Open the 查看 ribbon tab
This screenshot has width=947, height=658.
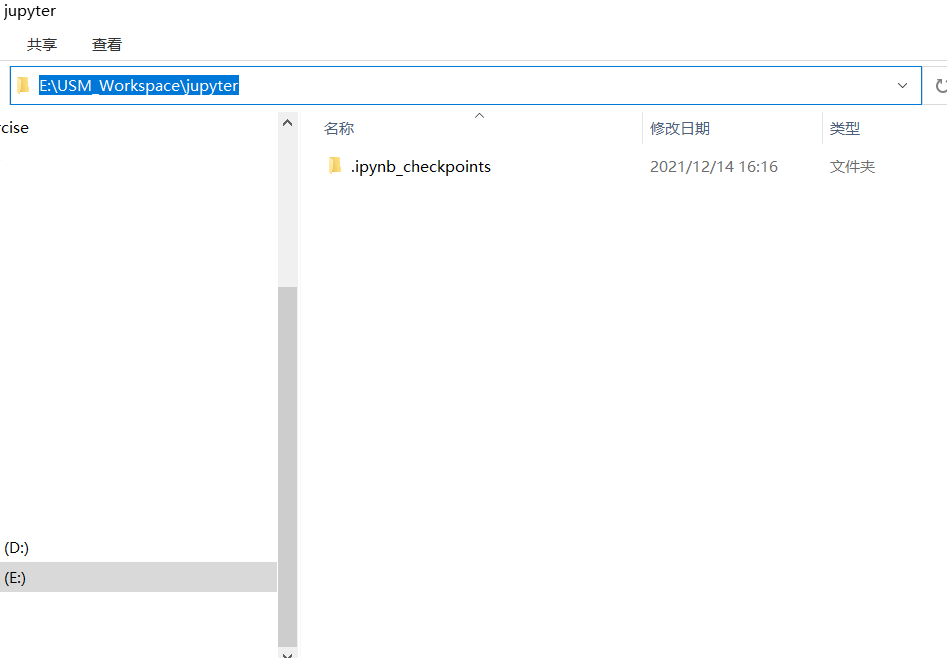[107, 44]
